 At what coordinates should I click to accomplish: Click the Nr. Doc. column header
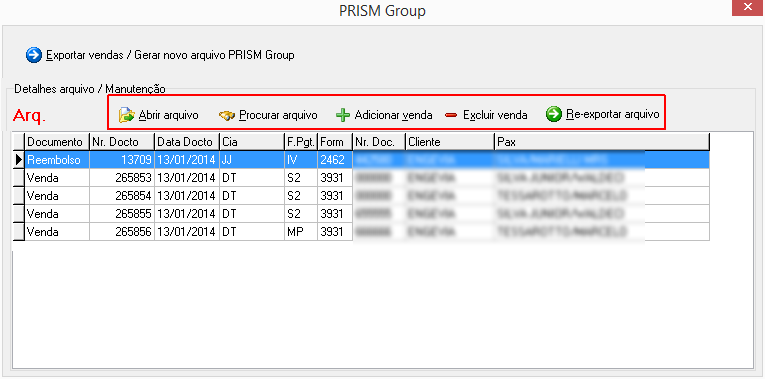[x=379, y=142]
